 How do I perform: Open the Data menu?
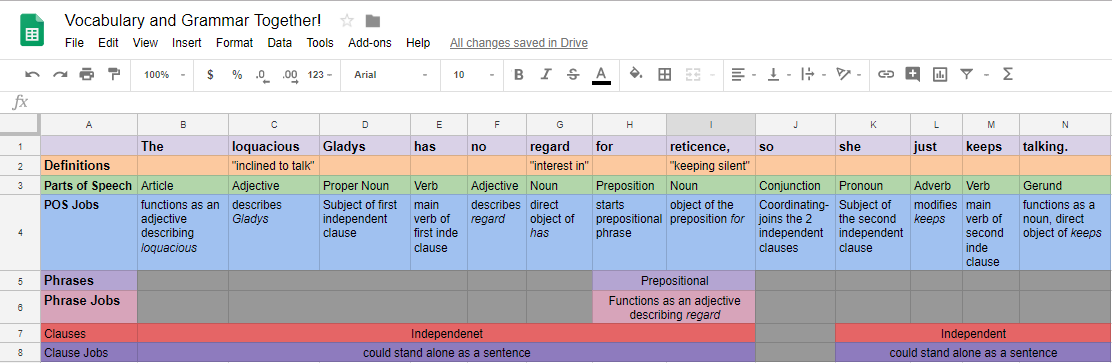click(x=279, y=43)
